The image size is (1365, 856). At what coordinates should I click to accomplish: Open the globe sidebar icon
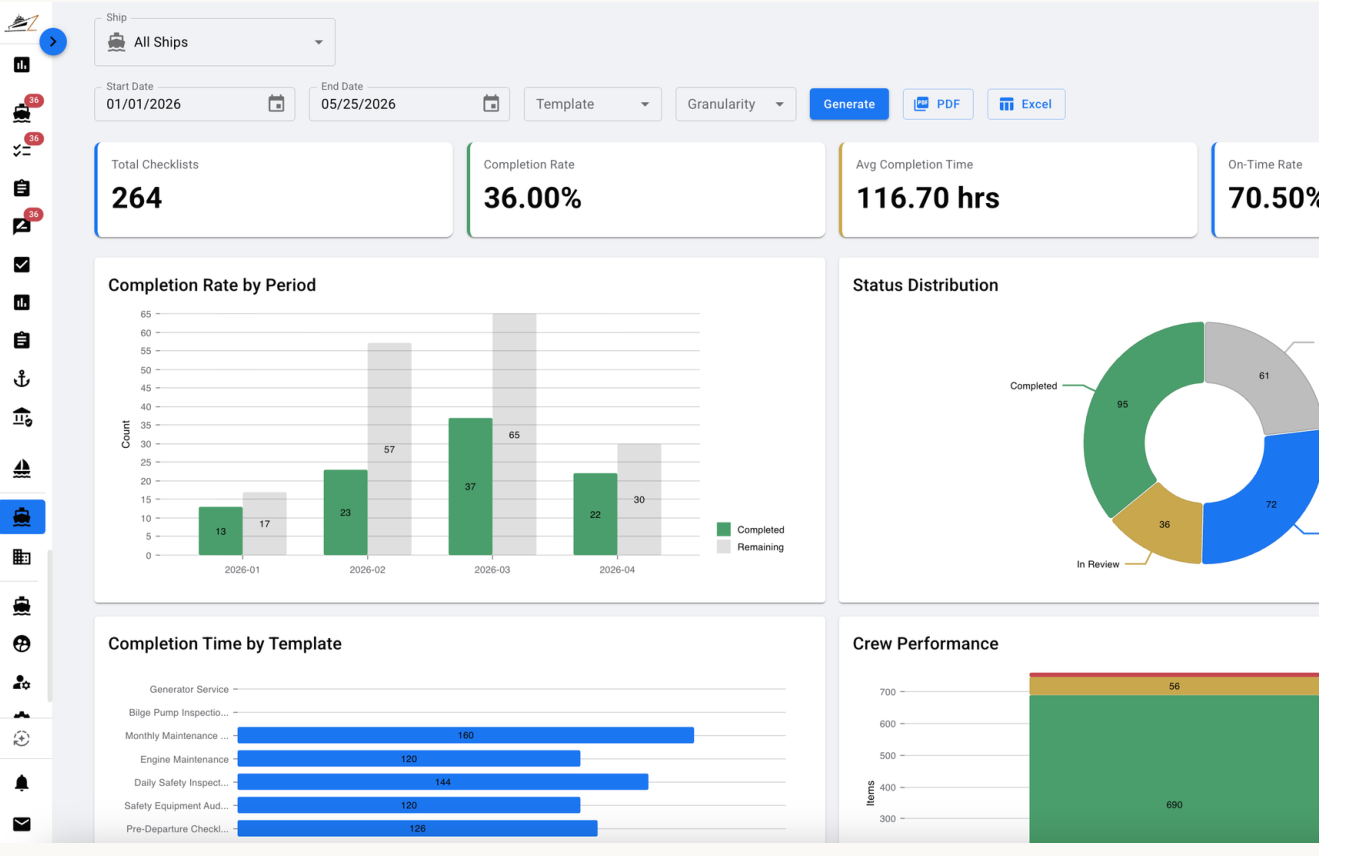point(22,644)
